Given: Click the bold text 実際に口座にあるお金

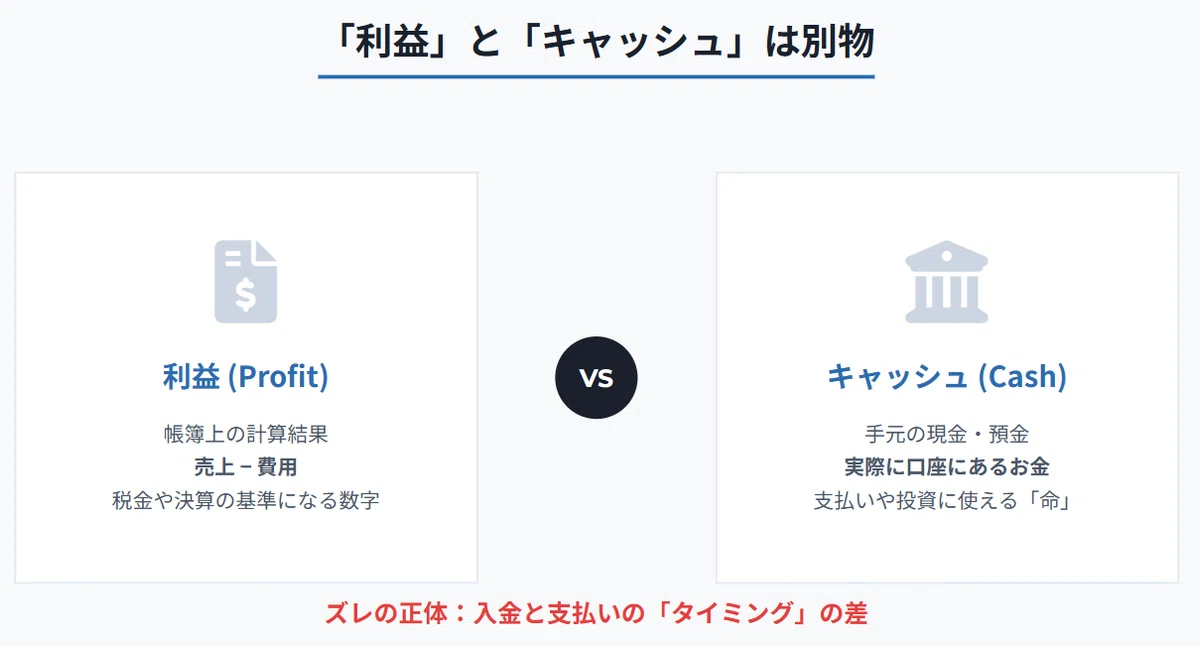Looking at the screenshot, I should [946, 467].
